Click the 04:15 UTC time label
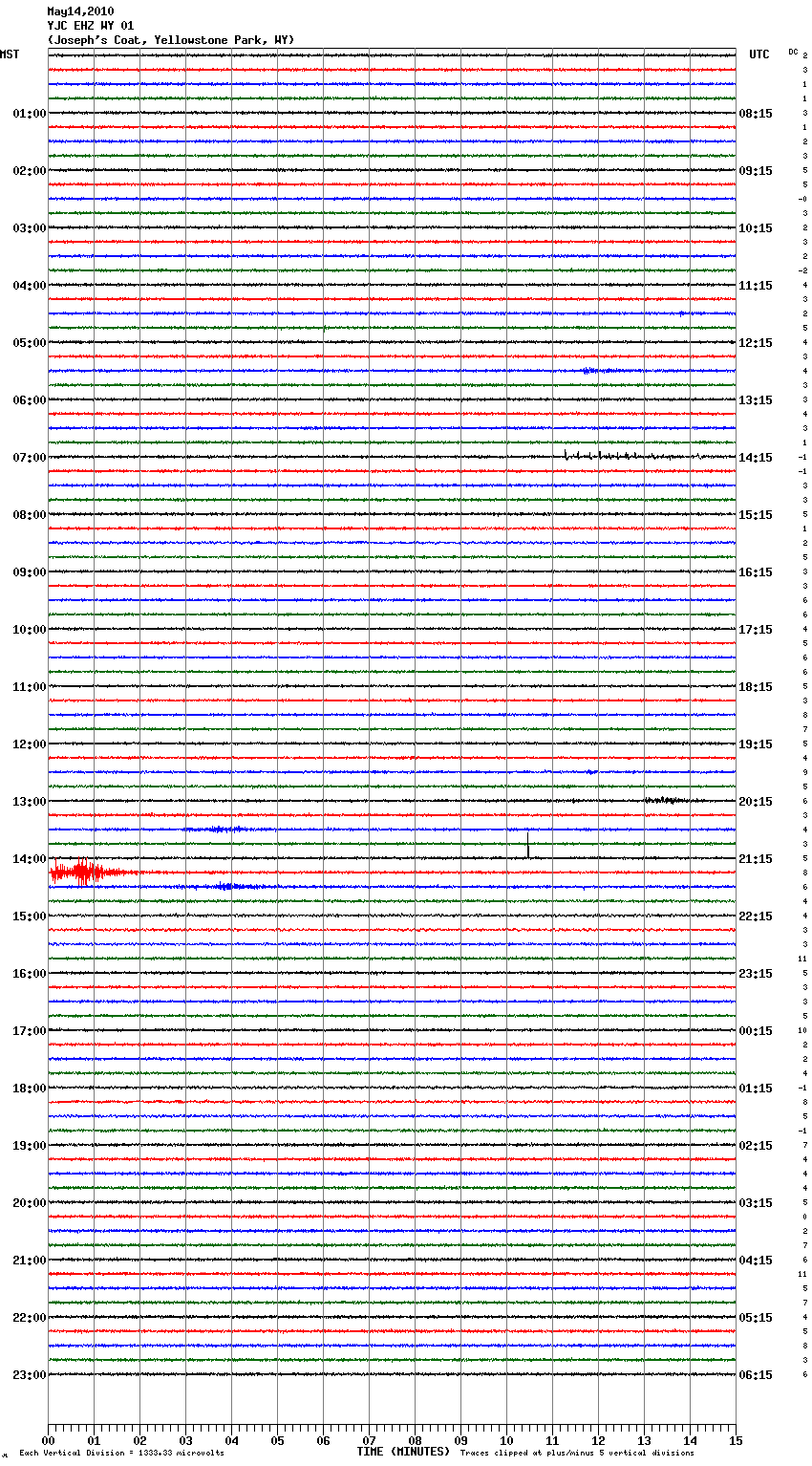Image resolution: width=812 pixels, height=1466 pixels. (756, 1261)
